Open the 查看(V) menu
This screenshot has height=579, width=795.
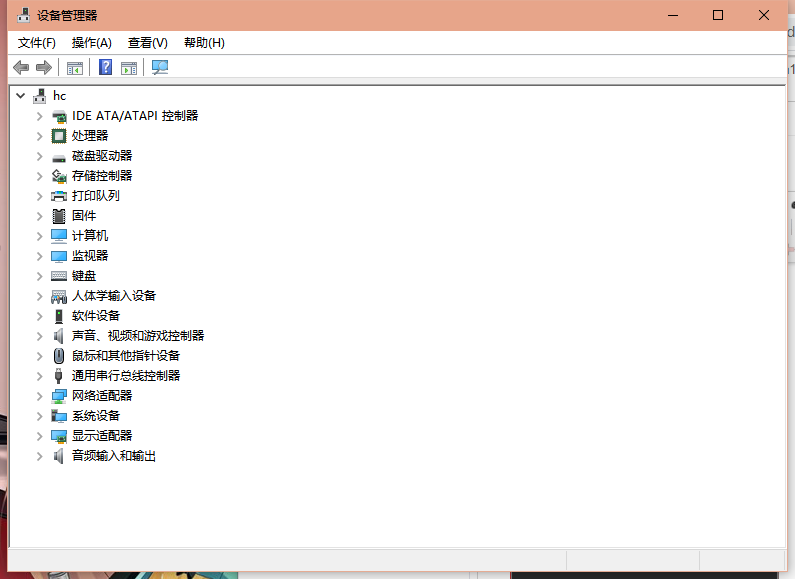[x=147, y=43]
